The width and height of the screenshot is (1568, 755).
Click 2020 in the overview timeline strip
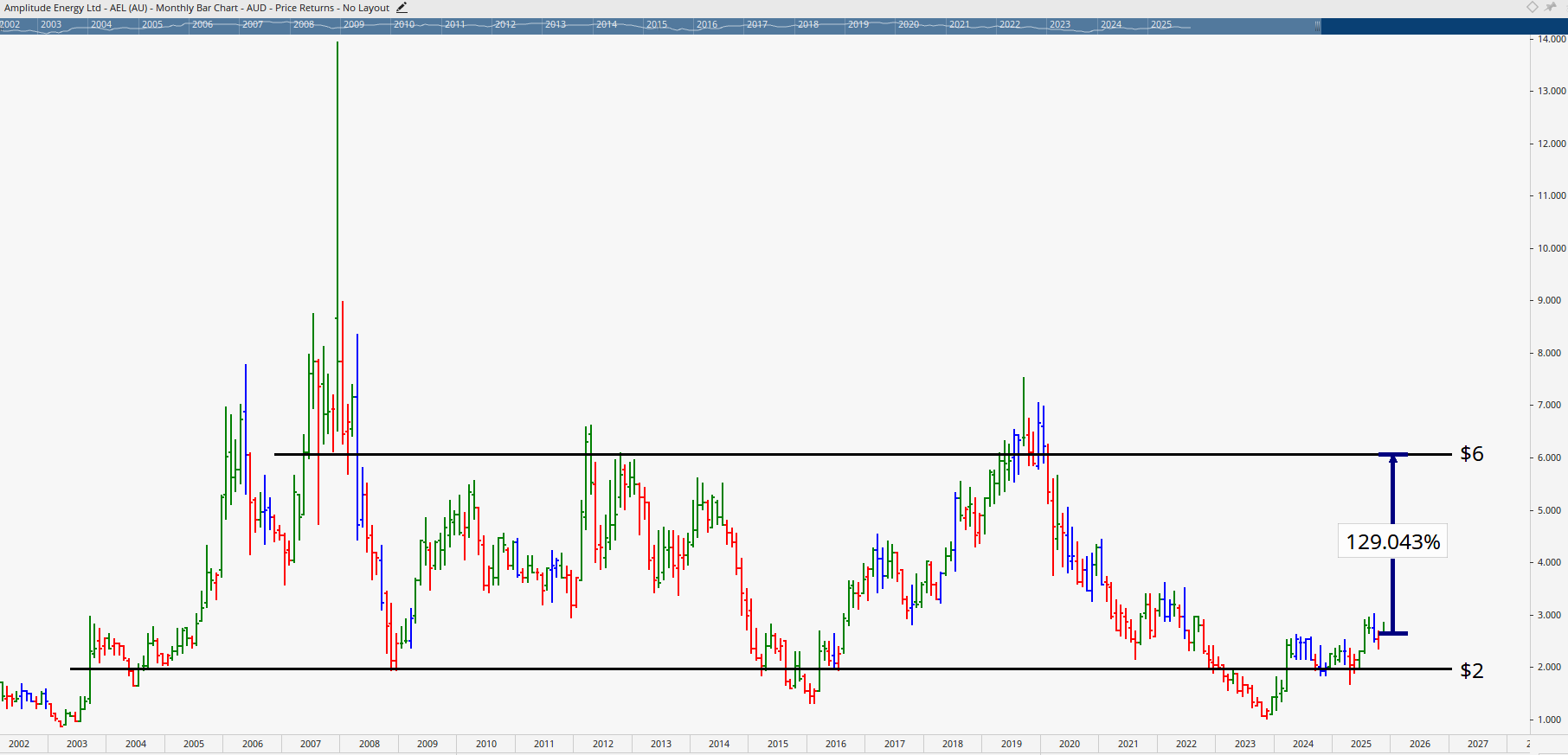click(x=909, y=25)
